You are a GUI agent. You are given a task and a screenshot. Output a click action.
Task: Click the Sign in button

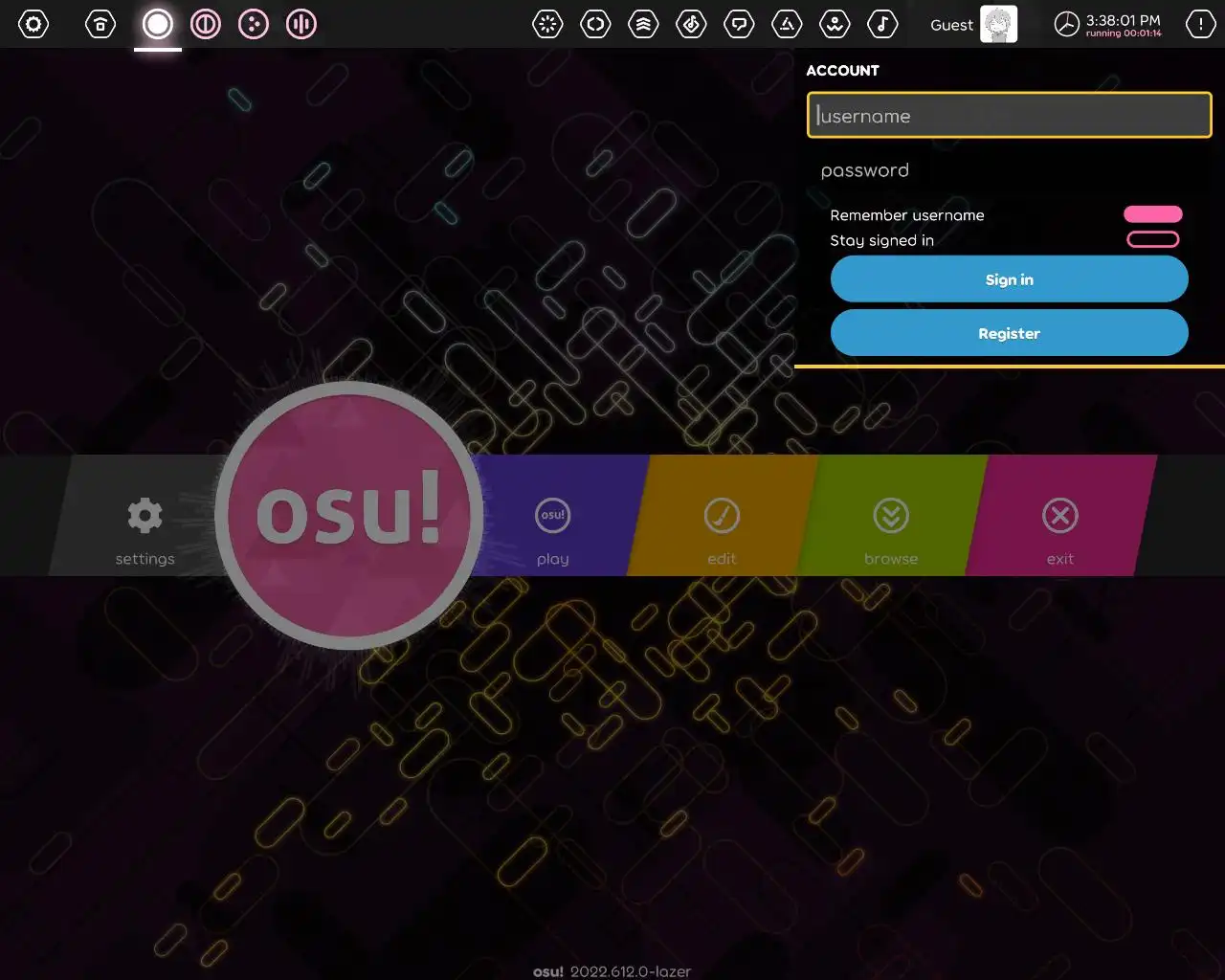point(1009,279)
